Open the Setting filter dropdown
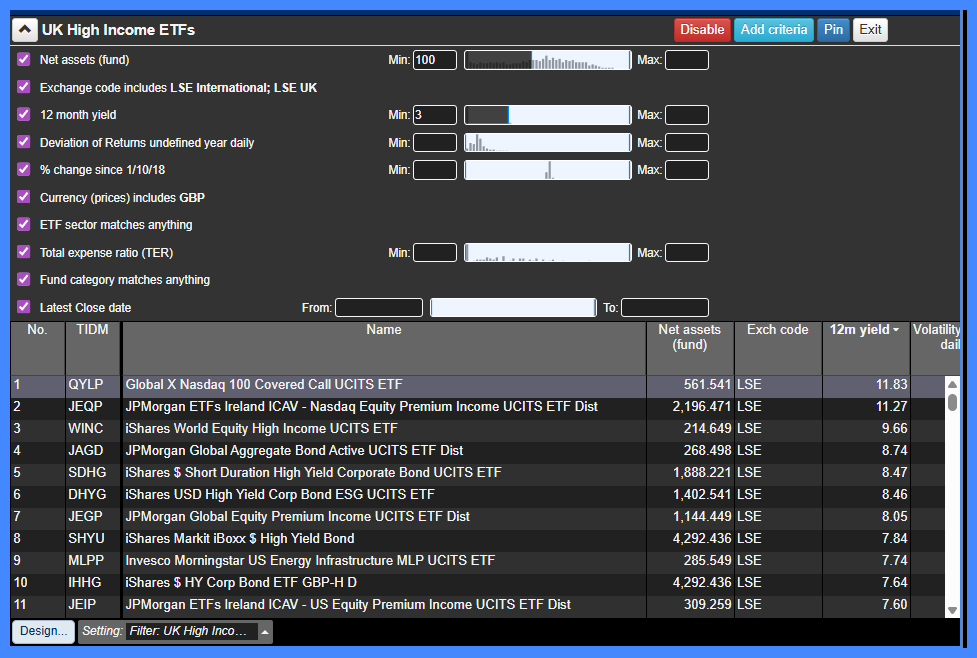The width and height of the screenshot is (977, 658). point(264,632)
